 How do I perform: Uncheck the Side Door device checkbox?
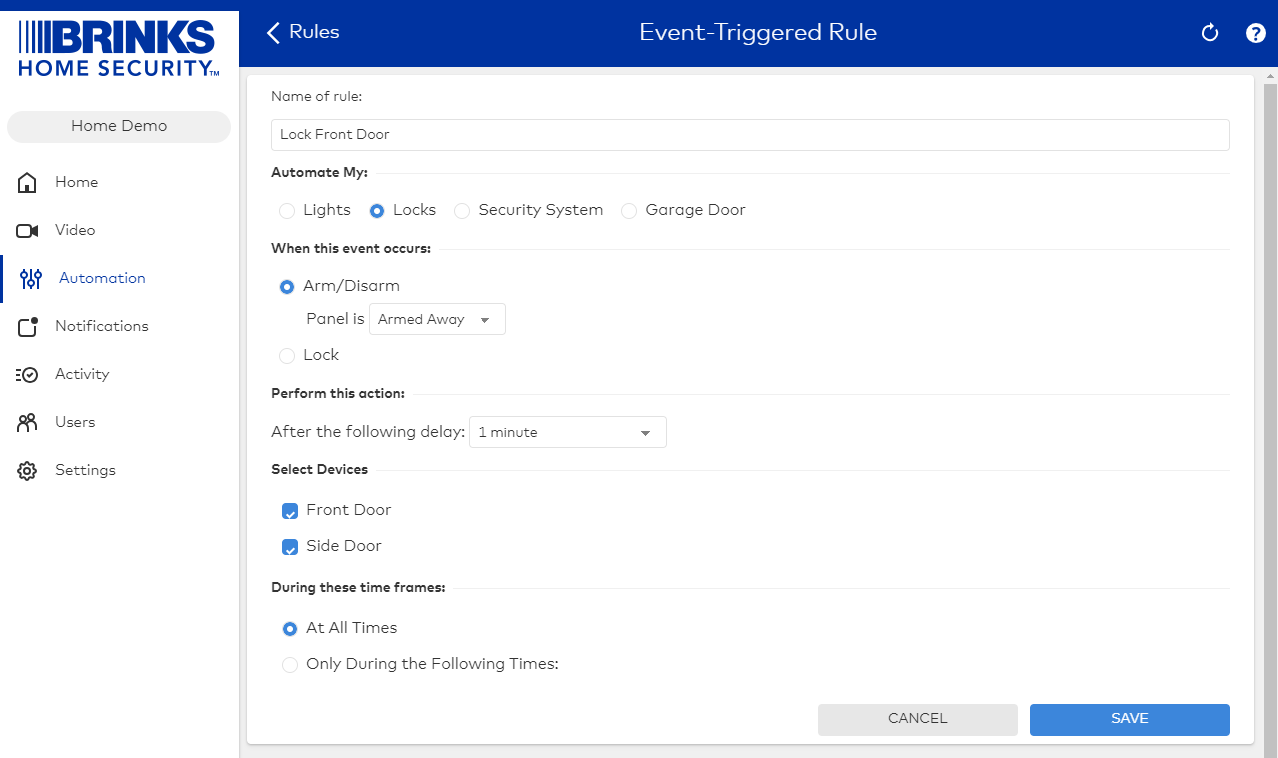coord(290,547)
